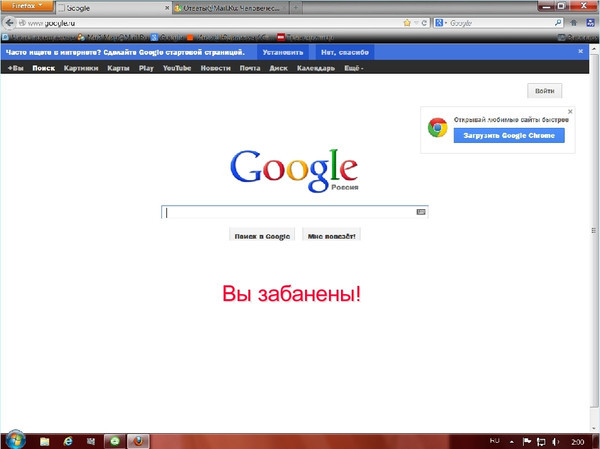Open the blue toolbar icon beside home
Screen dimensions: 600x449
point(591,23)
